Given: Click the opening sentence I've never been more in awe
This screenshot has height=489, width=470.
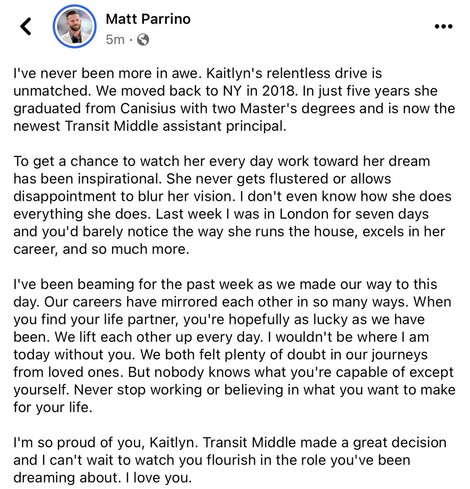Looking at the screenshot, I should coord(108,73).
